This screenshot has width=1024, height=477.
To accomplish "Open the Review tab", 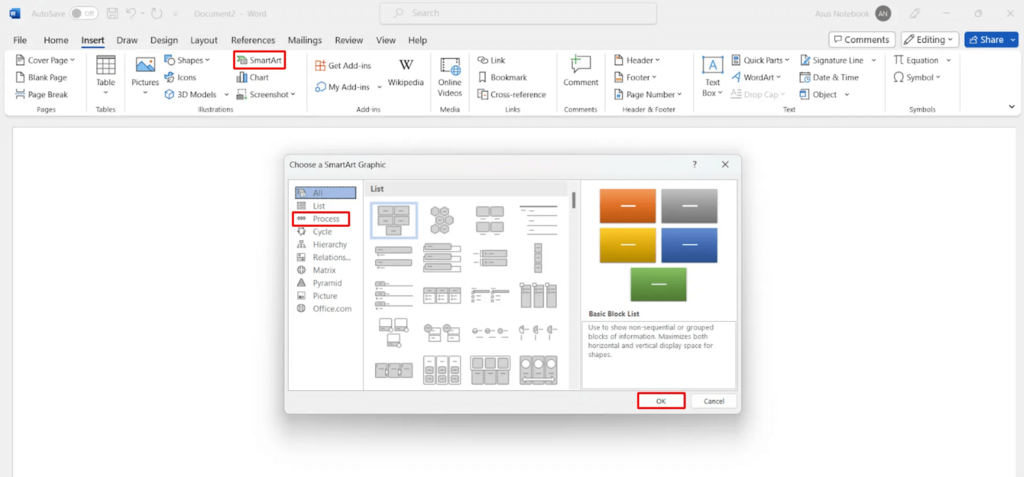I will [349, 40].
